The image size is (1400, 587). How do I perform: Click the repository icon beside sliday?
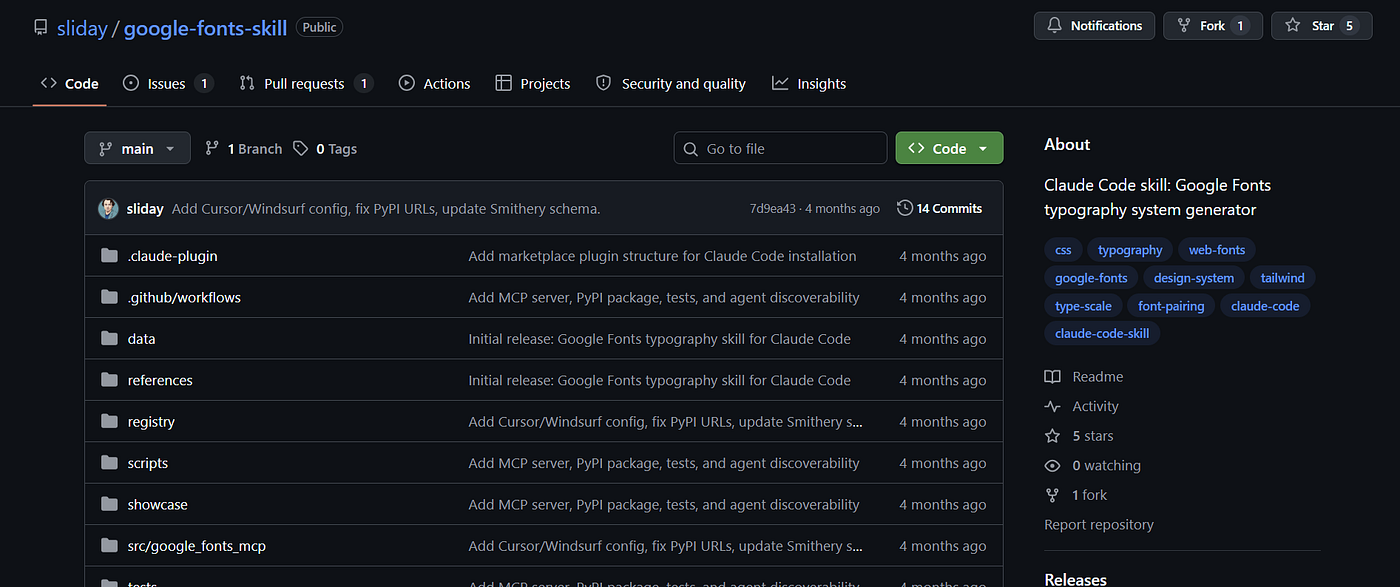40,28
